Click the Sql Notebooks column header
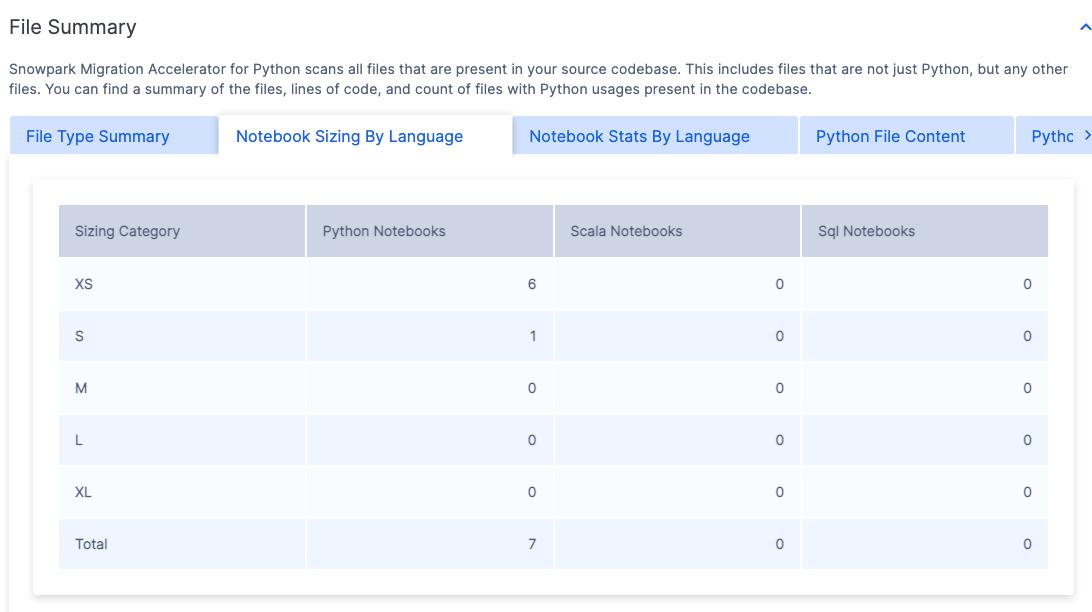 coord(867,231)
